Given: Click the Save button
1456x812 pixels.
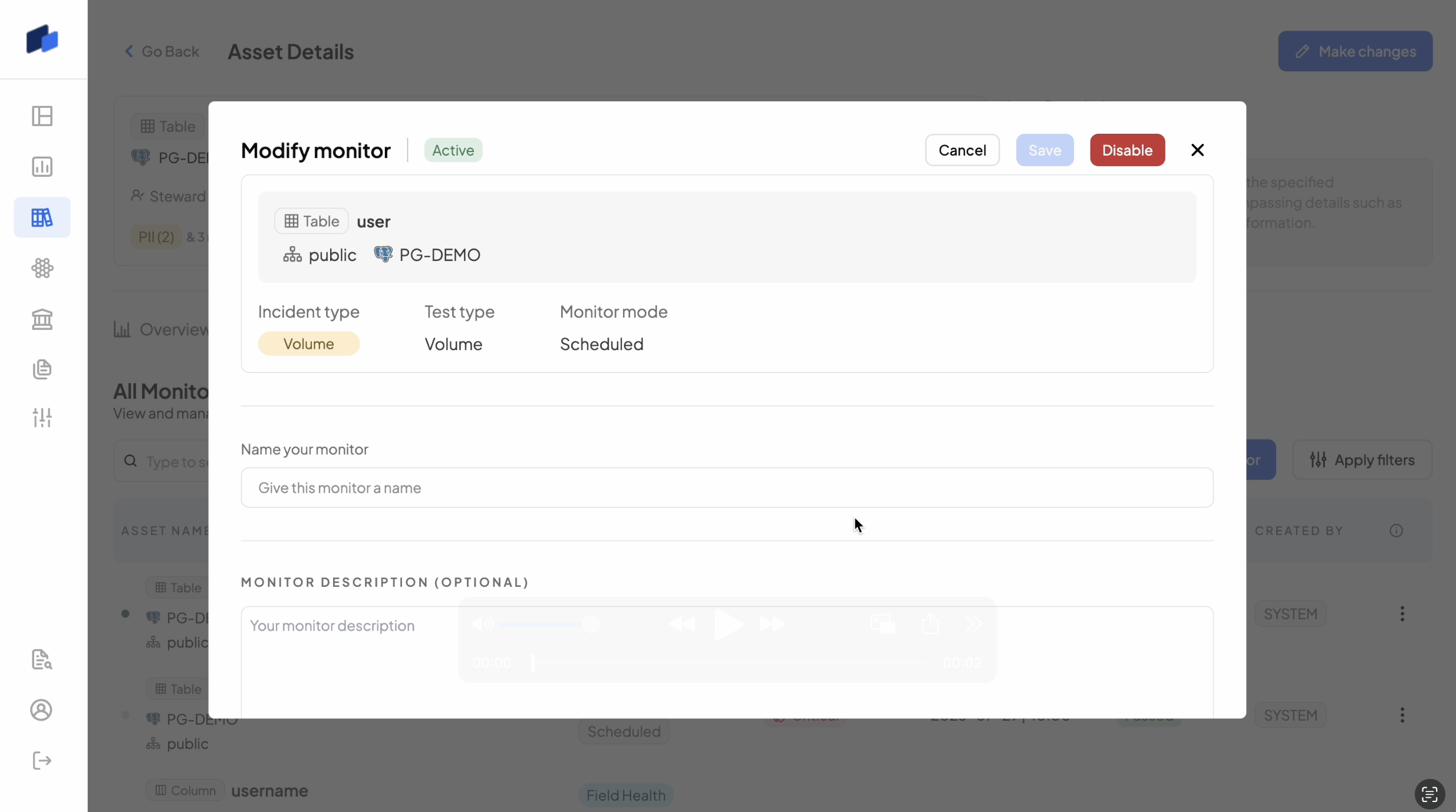Looking at the screenshot, I should coord(1045,150).
